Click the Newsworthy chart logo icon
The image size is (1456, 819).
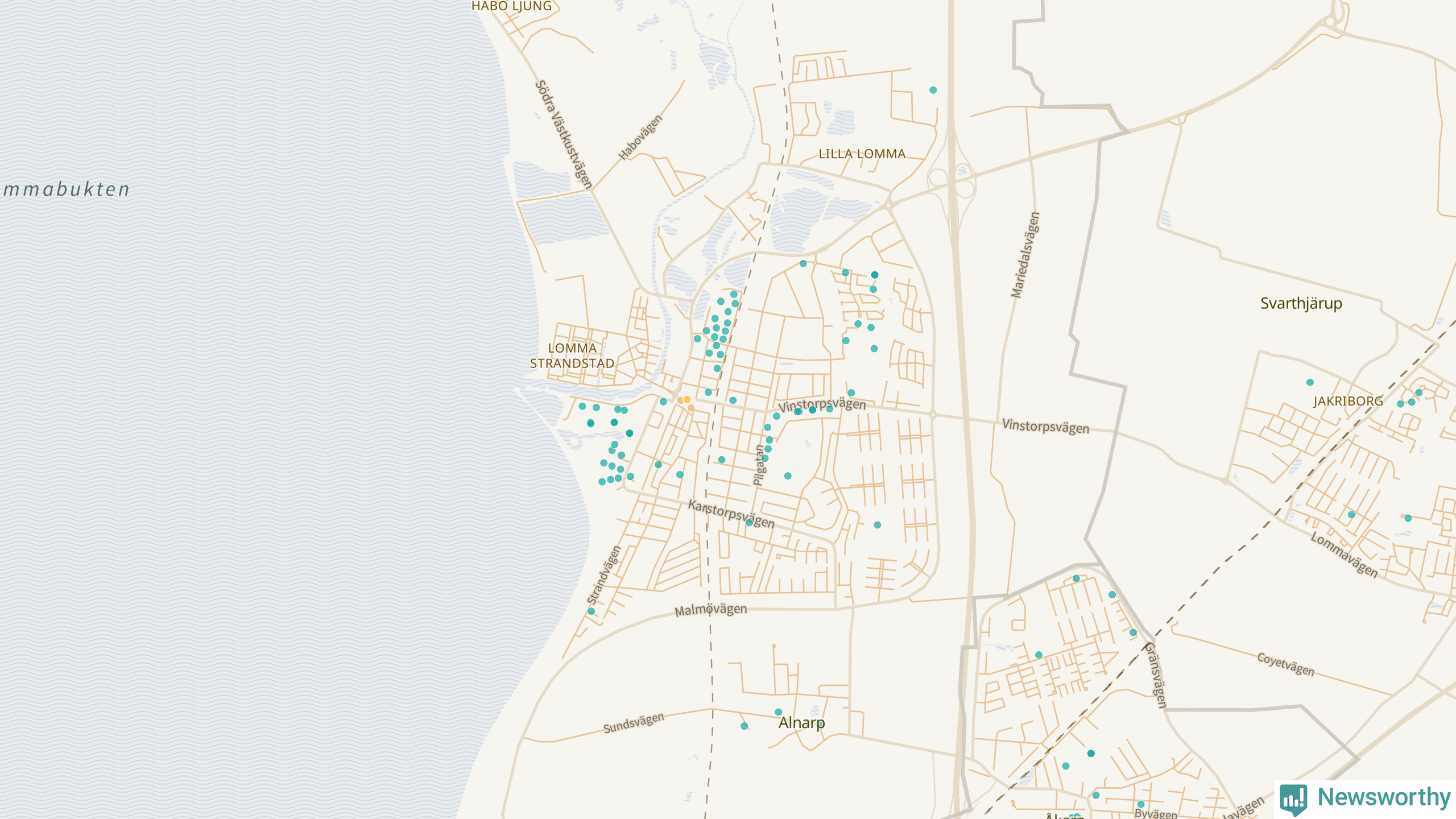tap(1293, 799)
